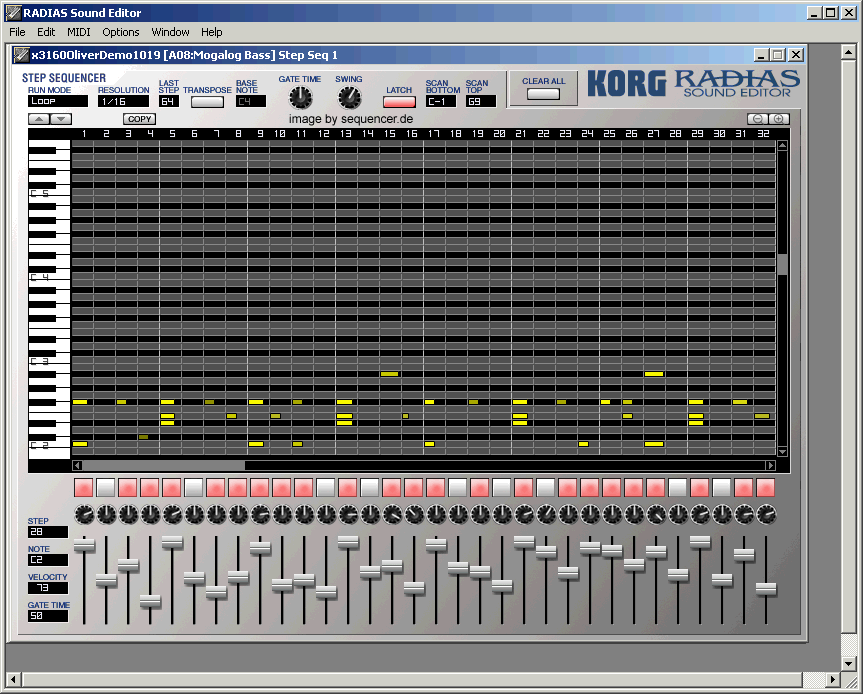863x694 pixels.
Task: Open the Help menu
Action: tap(211, 32)
